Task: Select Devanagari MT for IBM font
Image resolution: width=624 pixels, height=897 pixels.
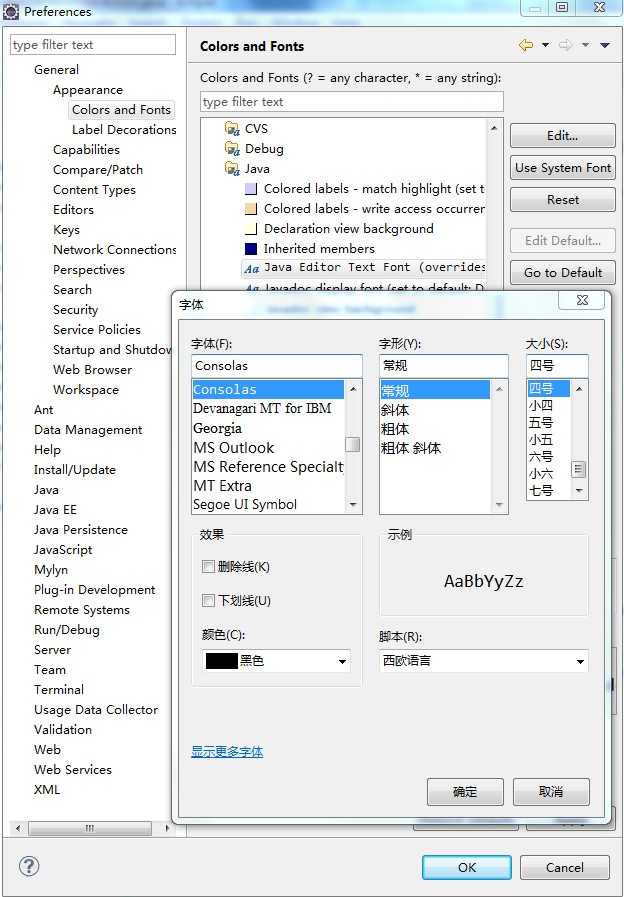Action: 262,408
